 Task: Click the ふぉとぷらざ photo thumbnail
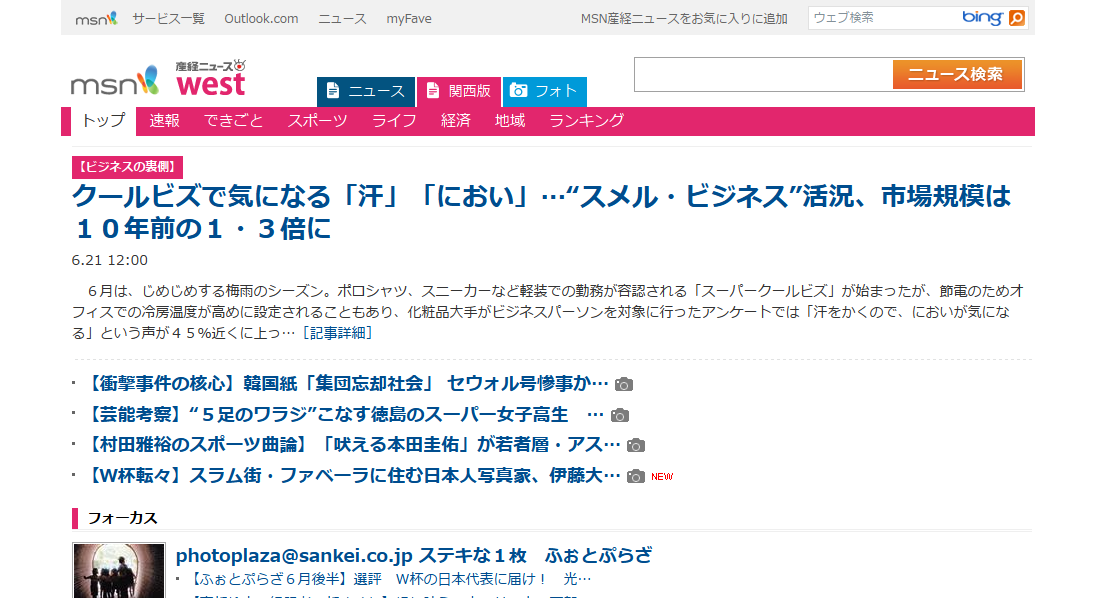(x=118, y=570)
